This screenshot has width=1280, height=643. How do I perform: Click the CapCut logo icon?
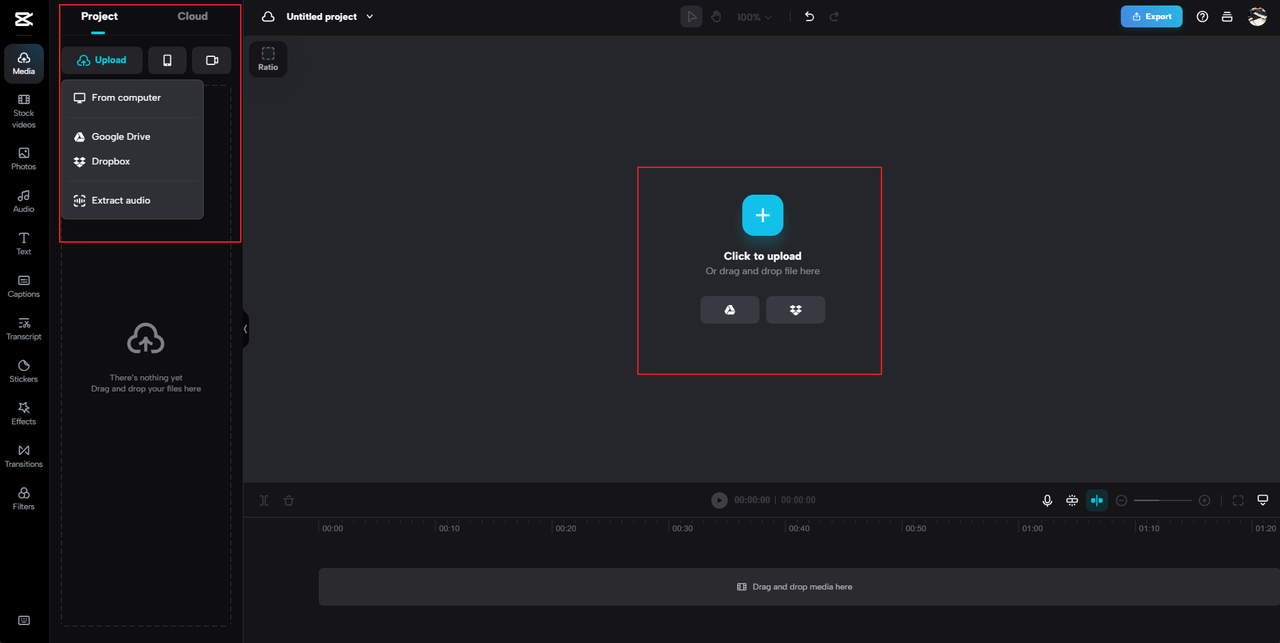pyautogui.click(x=24, y=17)
